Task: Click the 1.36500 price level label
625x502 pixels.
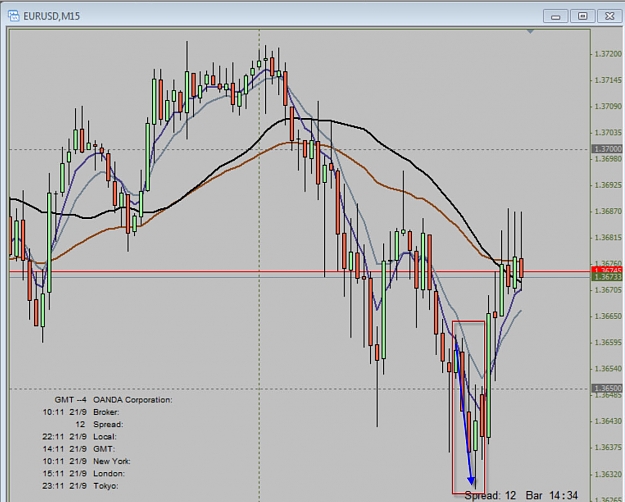Action: pyautogui.click(x=607, y=388)
